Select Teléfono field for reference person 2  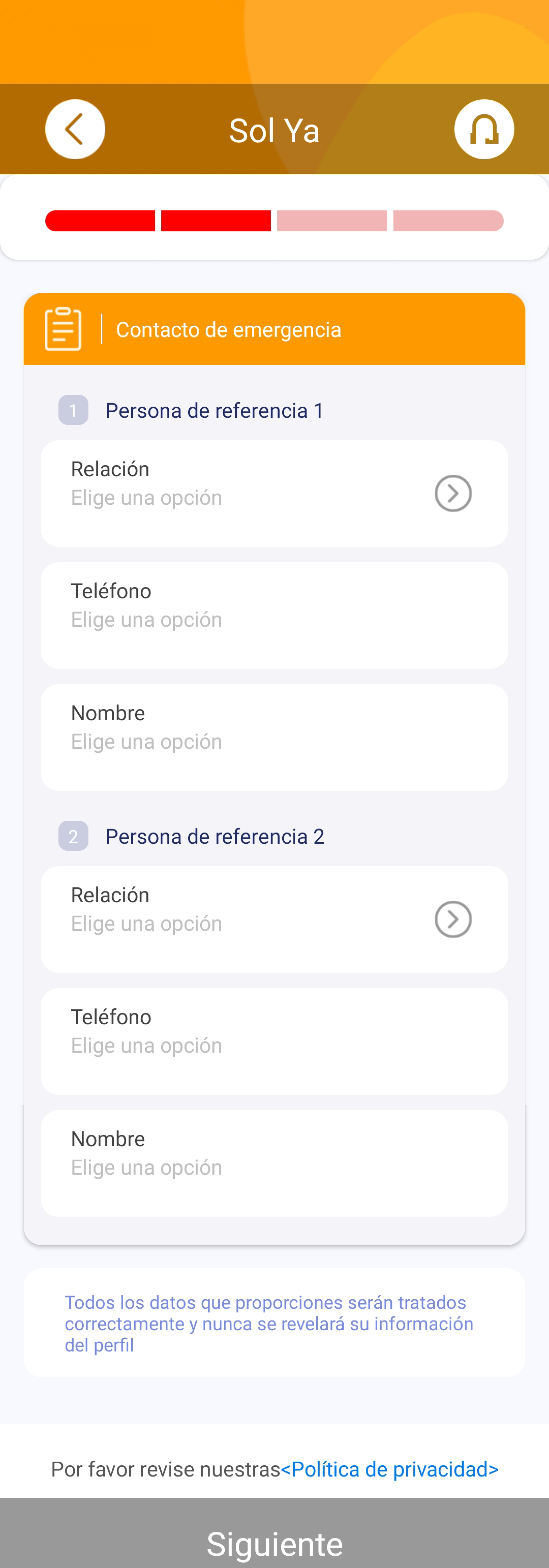coord(274,1041)
